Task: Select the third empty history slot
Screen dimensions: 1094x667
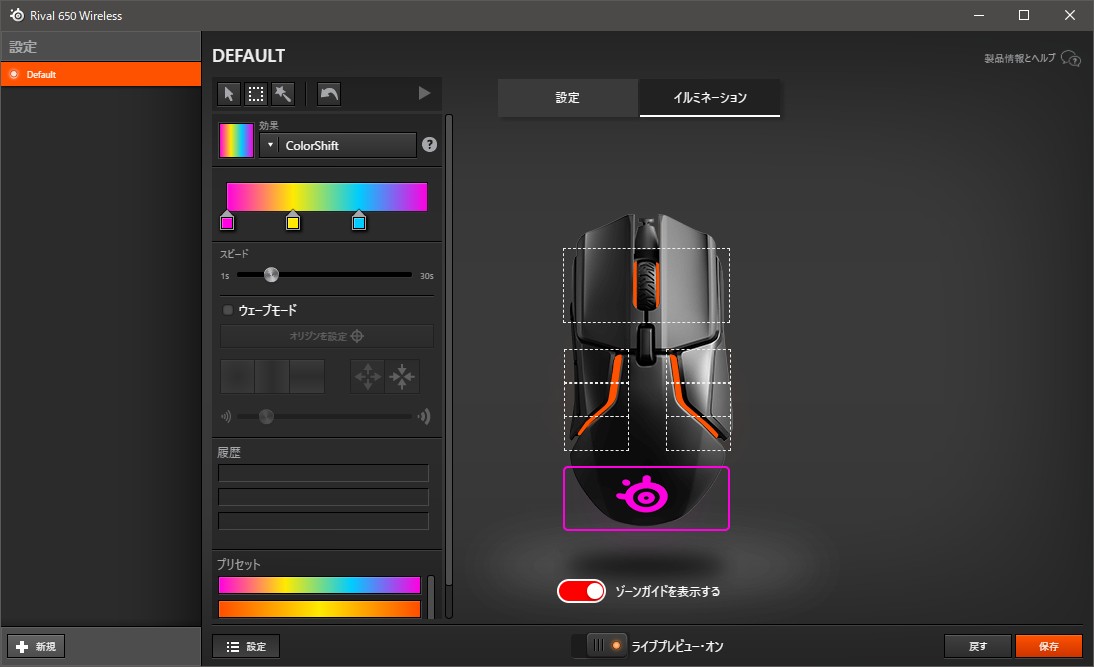Action: 323,521
